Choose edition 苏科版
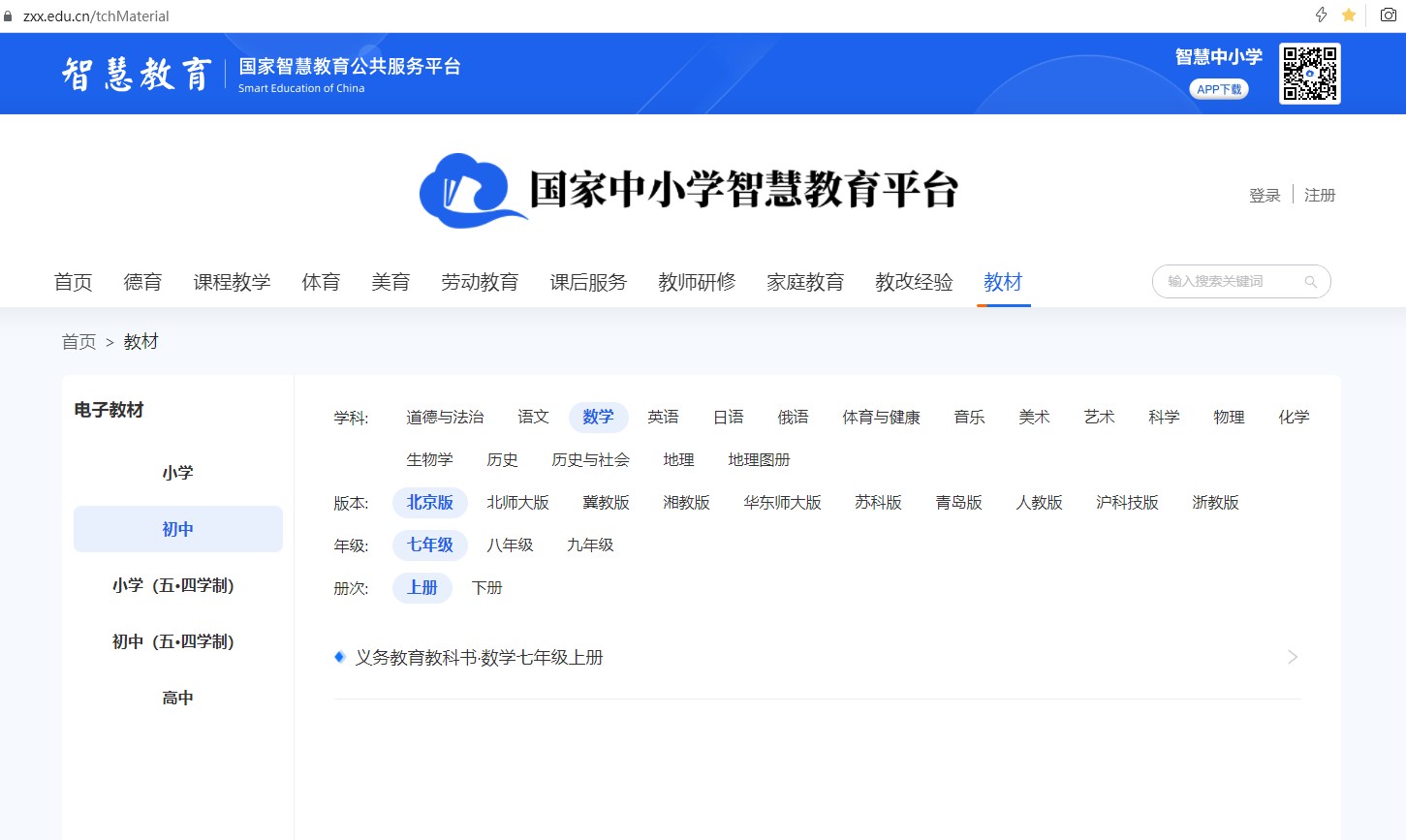This screenshot has height=840, width=1406. coord(879,502)
